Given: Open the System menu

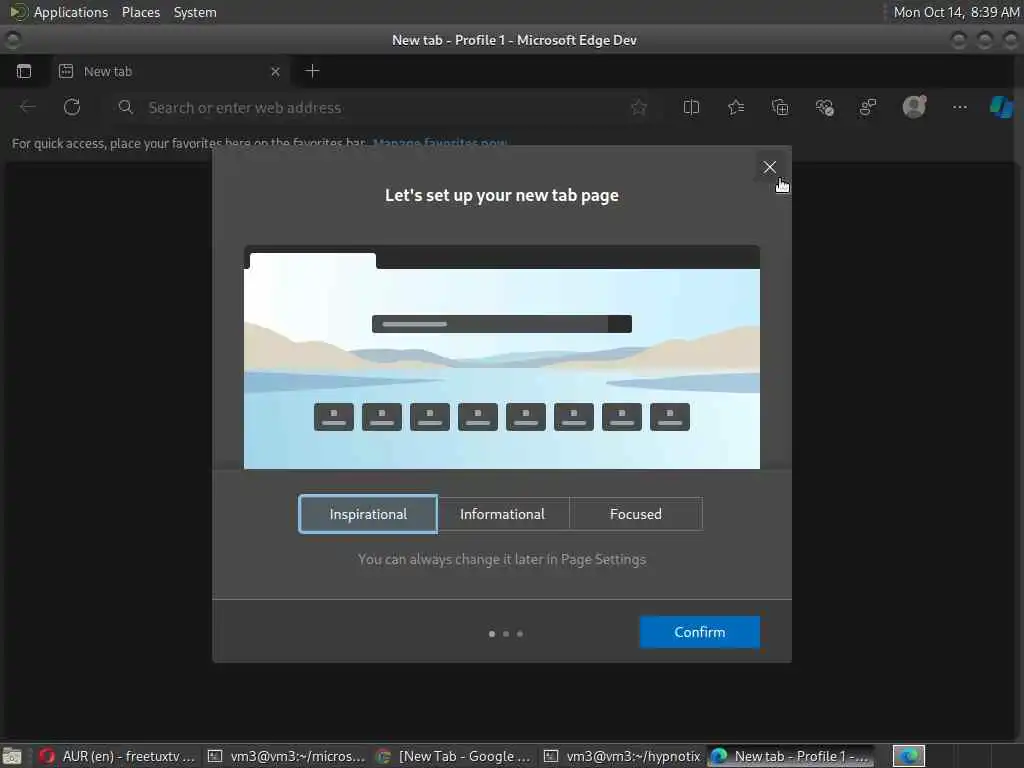Looking at the screenshot, I should click(195, 12).
